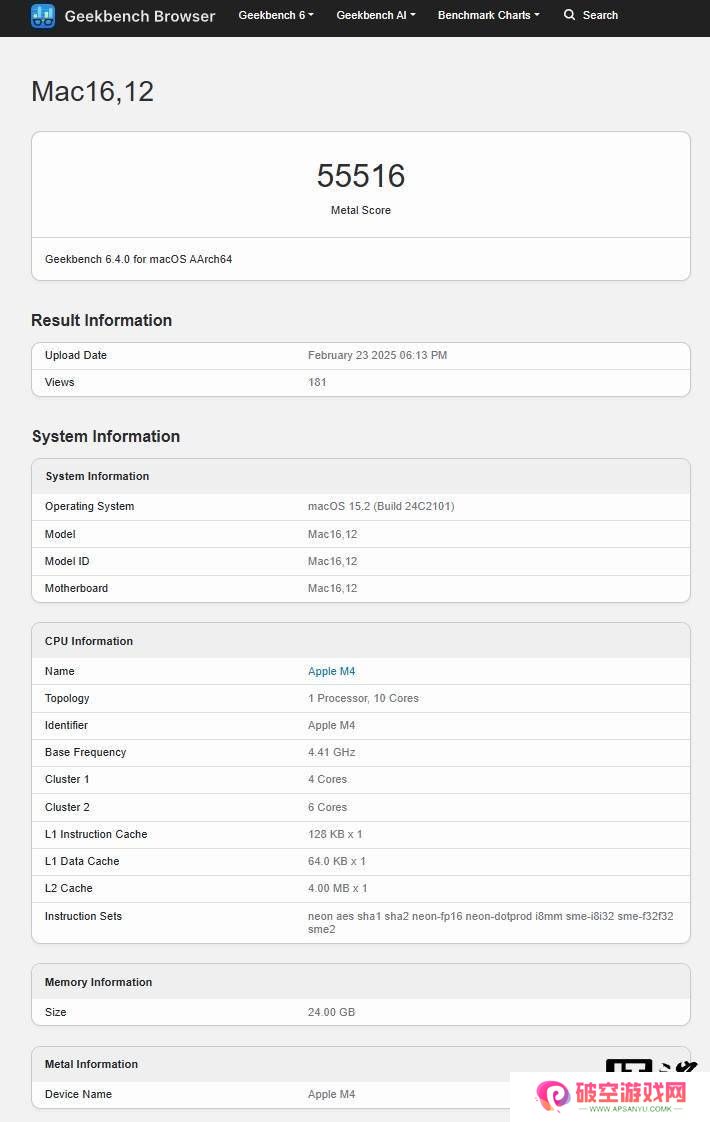Expand the Geekbench AI dropdown menu
The width and height of the screenshot is (710, 1122).
(376, 15)
